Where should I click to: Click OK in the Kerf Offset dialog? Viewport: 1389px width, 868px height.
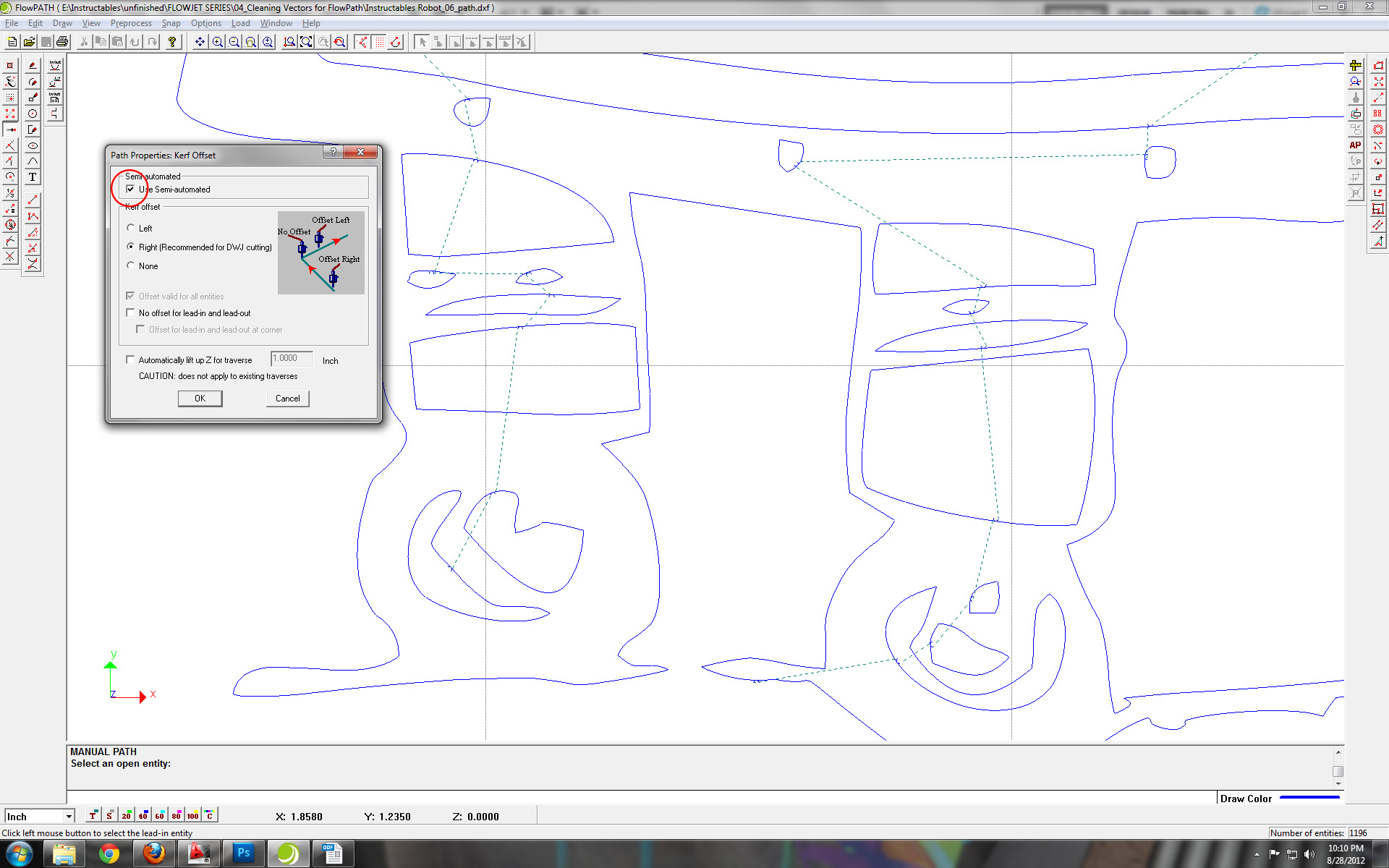coord(200,399)
